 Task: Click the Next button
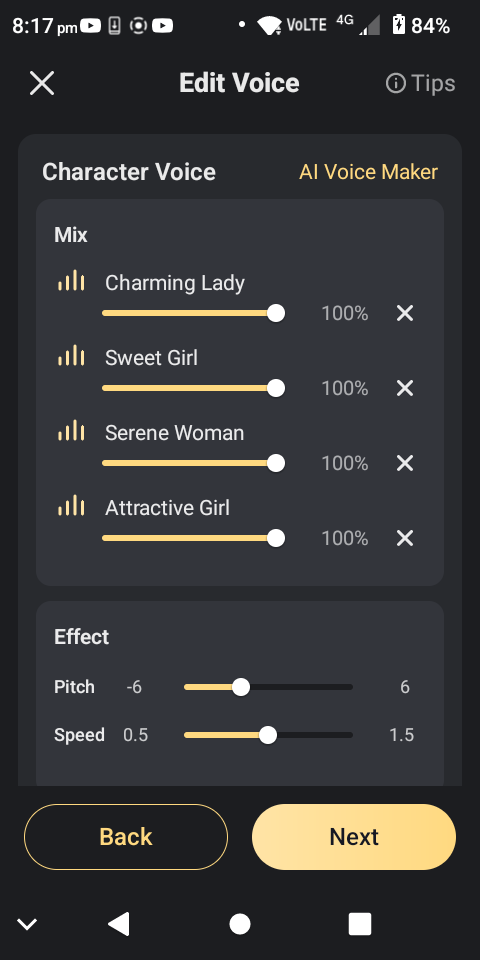click(354, 837)
